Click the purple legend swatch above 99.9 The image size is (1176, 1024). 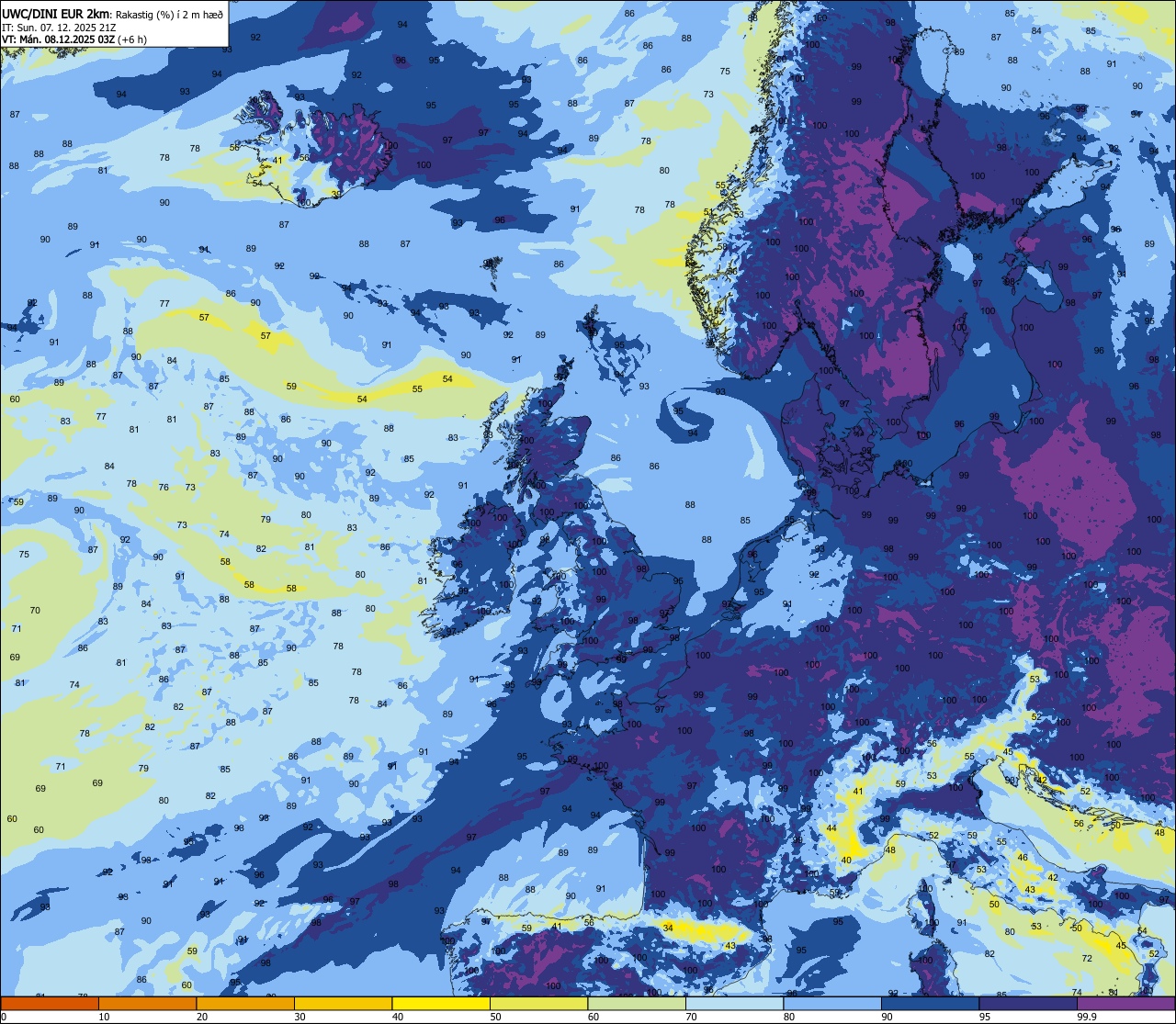1126,1003
